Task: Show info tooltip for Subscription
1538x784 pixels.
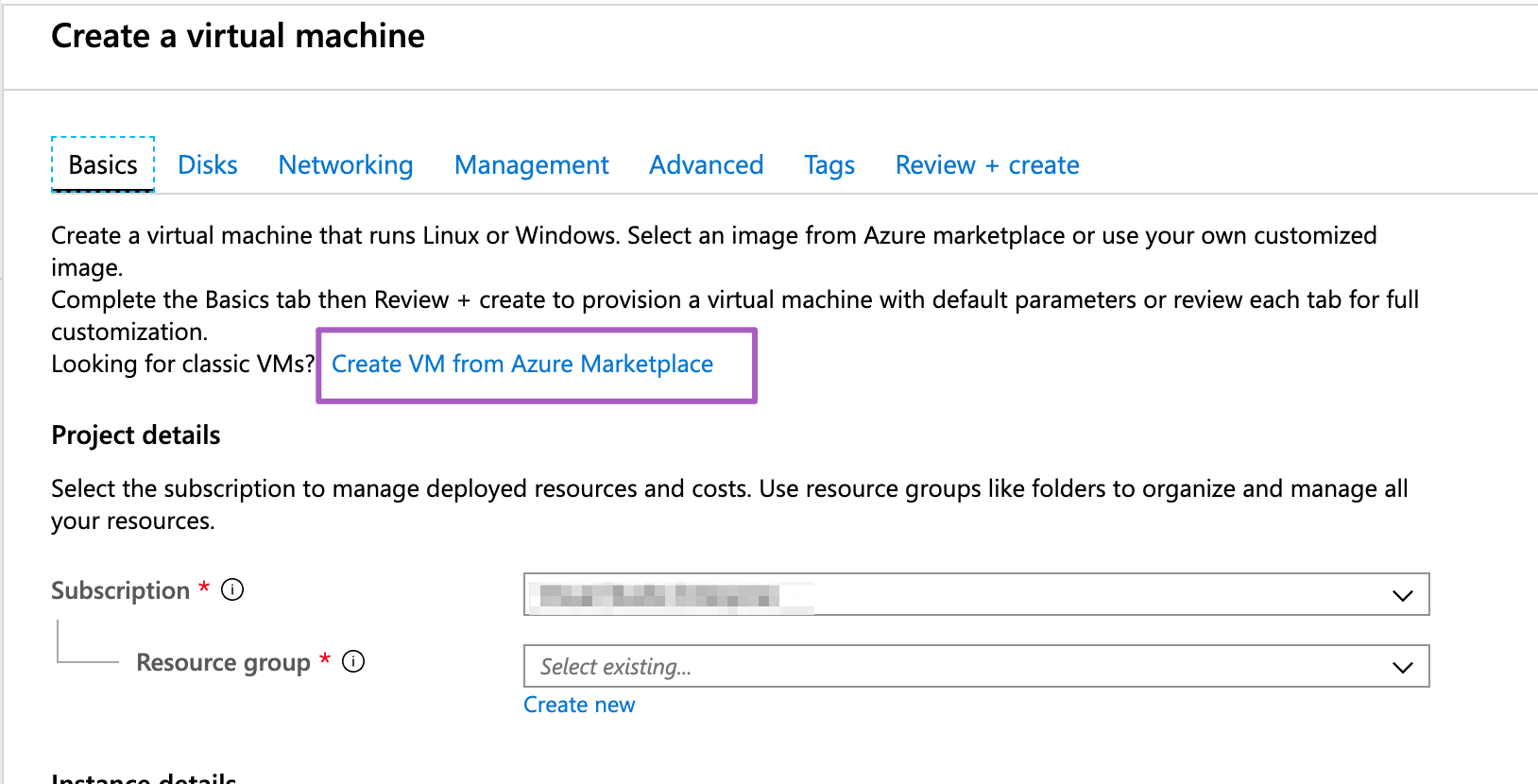Action: 232,590
